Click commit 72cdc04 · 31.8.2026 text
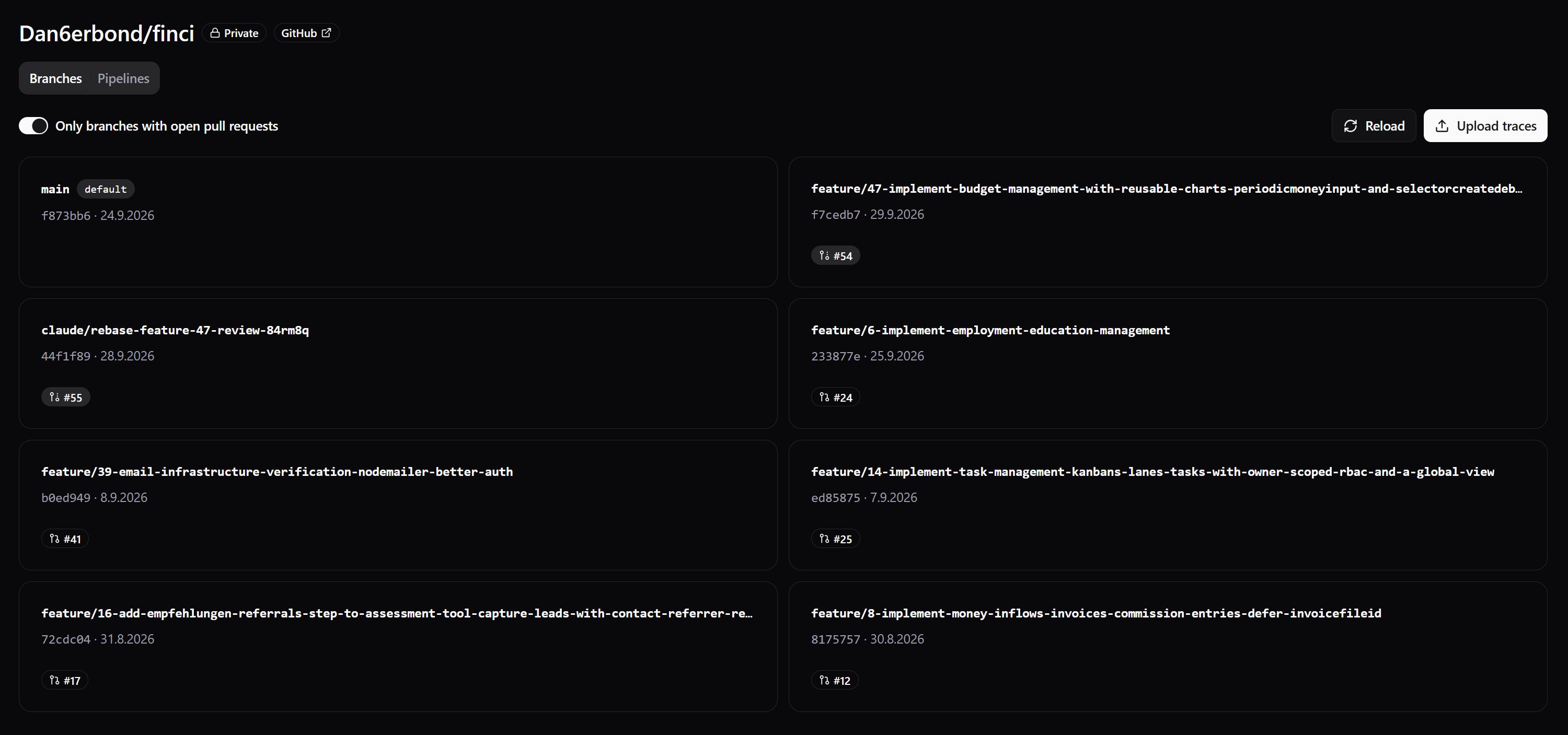The image size is (1568, 735). 97,639
